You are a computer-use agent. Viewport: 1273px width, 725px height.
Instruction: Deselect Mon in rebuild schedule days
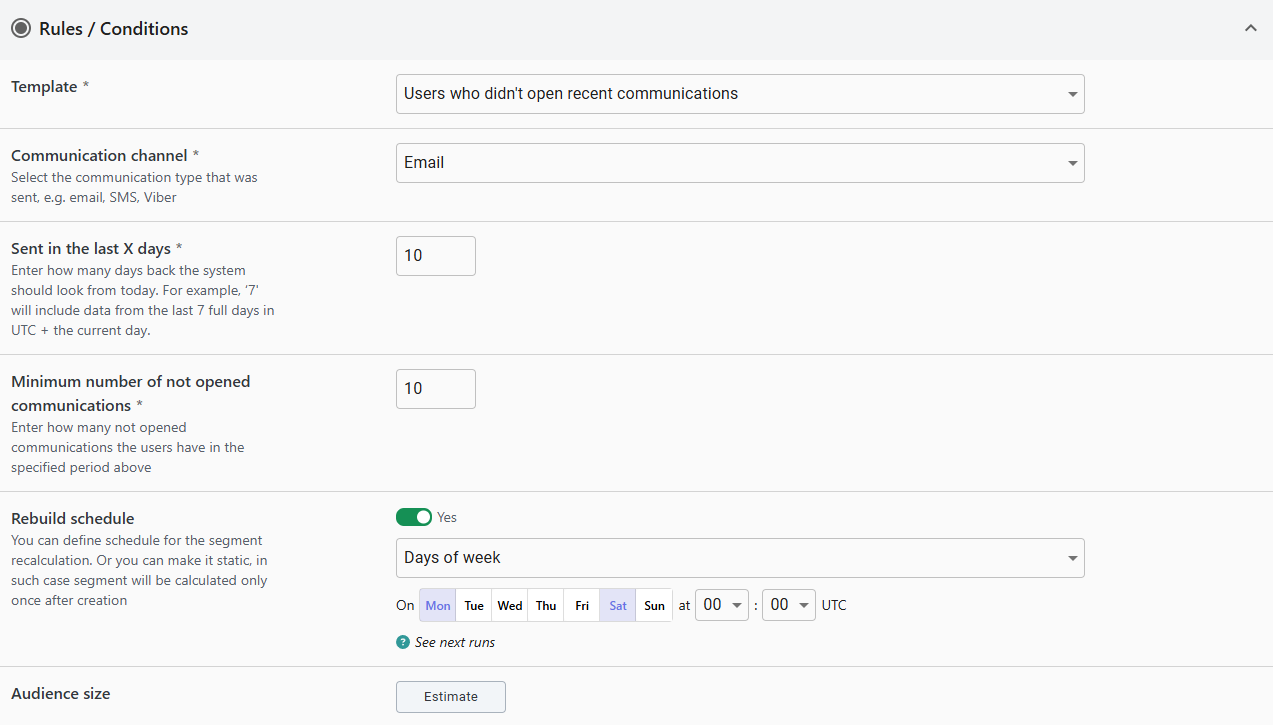pyautogui.click(x=438, y=606)
